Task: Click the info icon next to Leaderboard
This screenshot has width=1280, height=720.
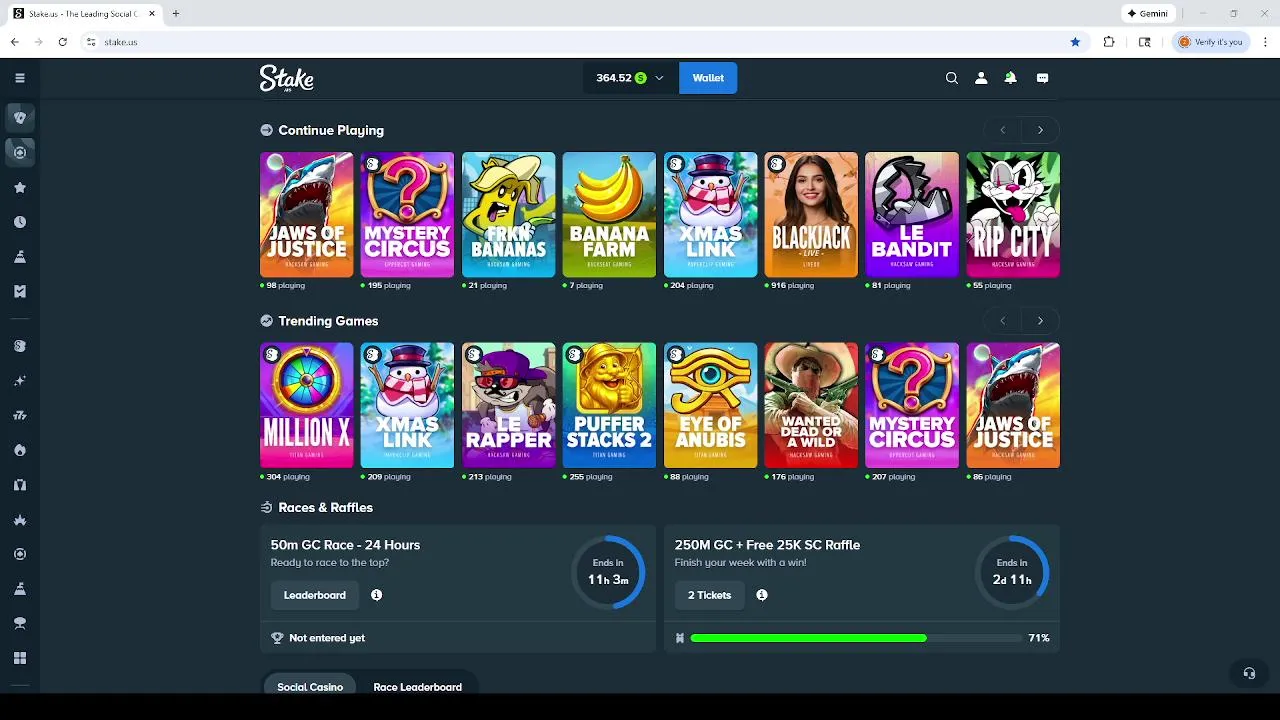Action: pyautogui.click(x=376, y=595)
